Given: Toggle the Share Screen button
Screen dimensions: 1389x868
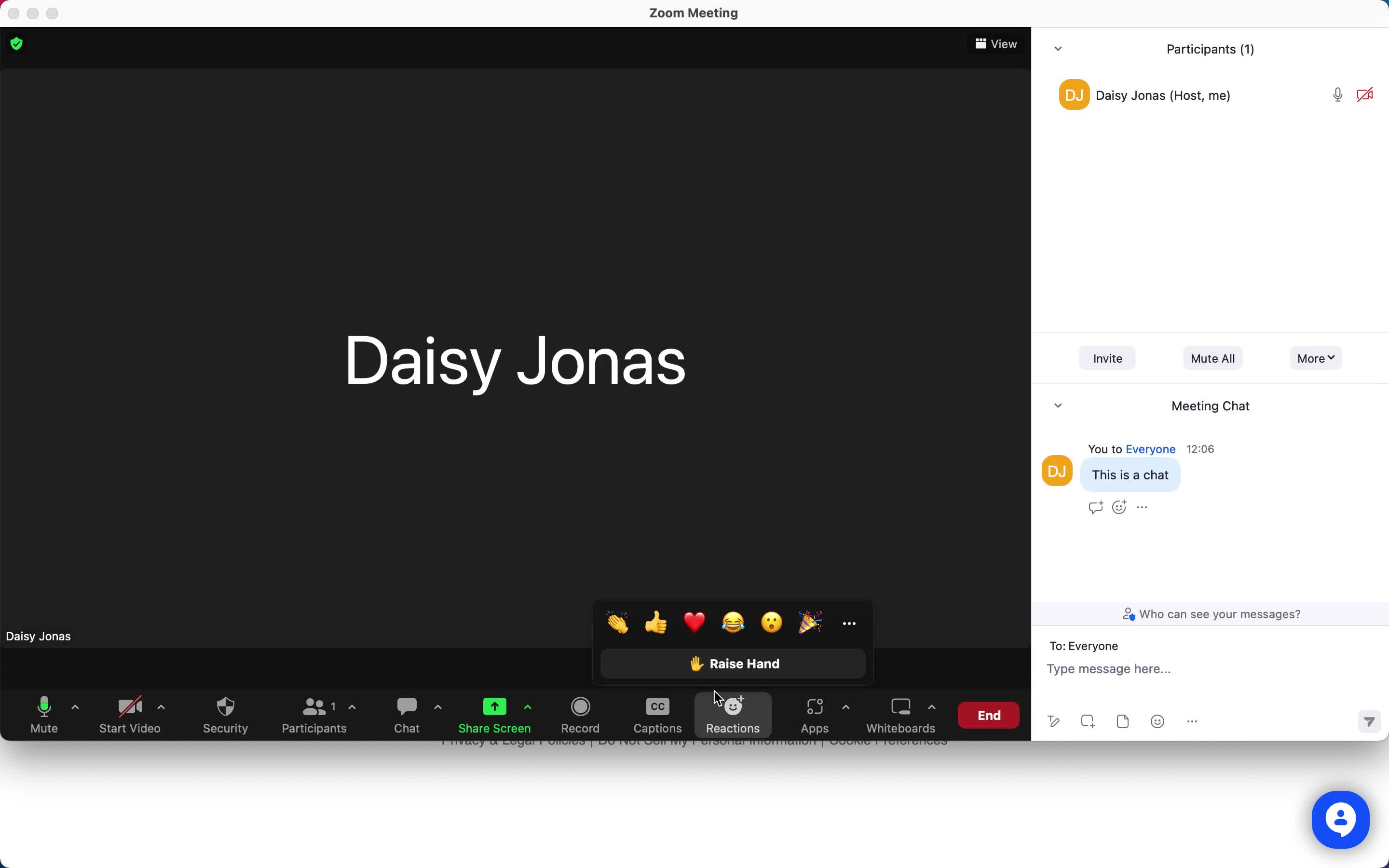Looking at the screenshot, I should point(494,714).
